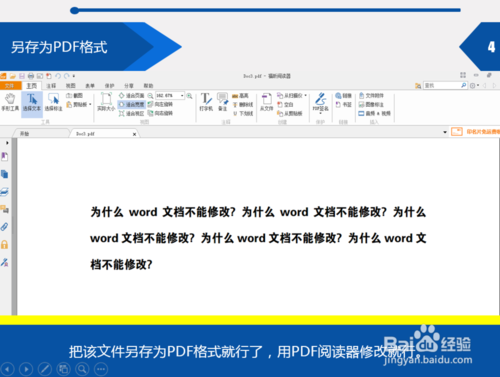500x377 pixels.
Task: Expand the quick access toolbar customize arrow
Action: [x=74, y=76]
